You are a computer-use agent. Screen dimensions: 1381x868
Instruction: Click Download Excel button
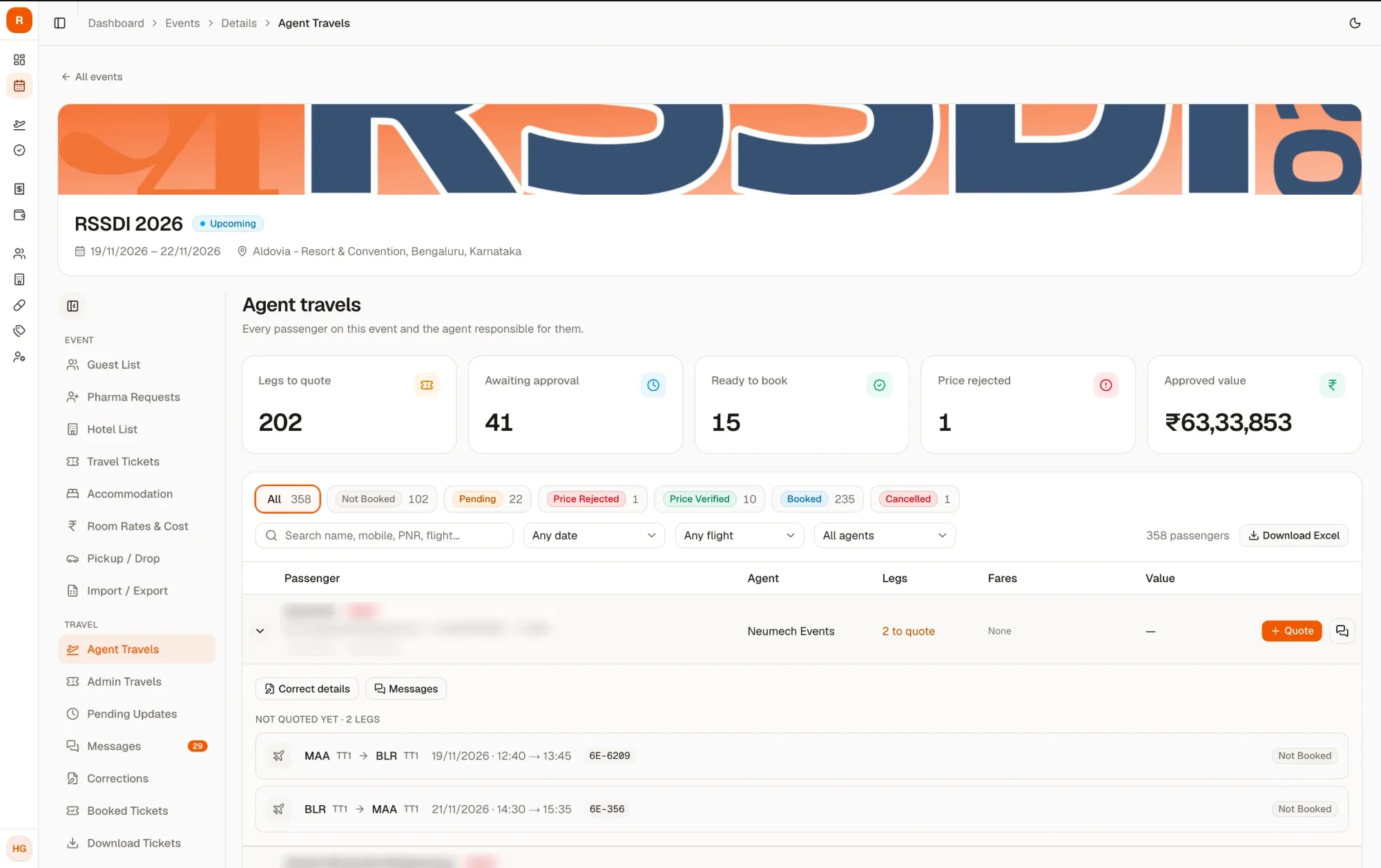[x=1293, y=535]
